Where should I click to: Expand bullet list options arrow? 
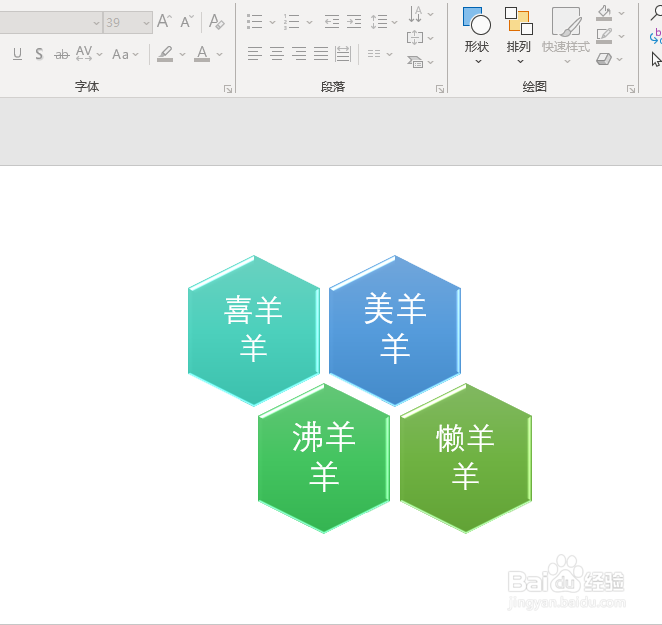[272, 22]
